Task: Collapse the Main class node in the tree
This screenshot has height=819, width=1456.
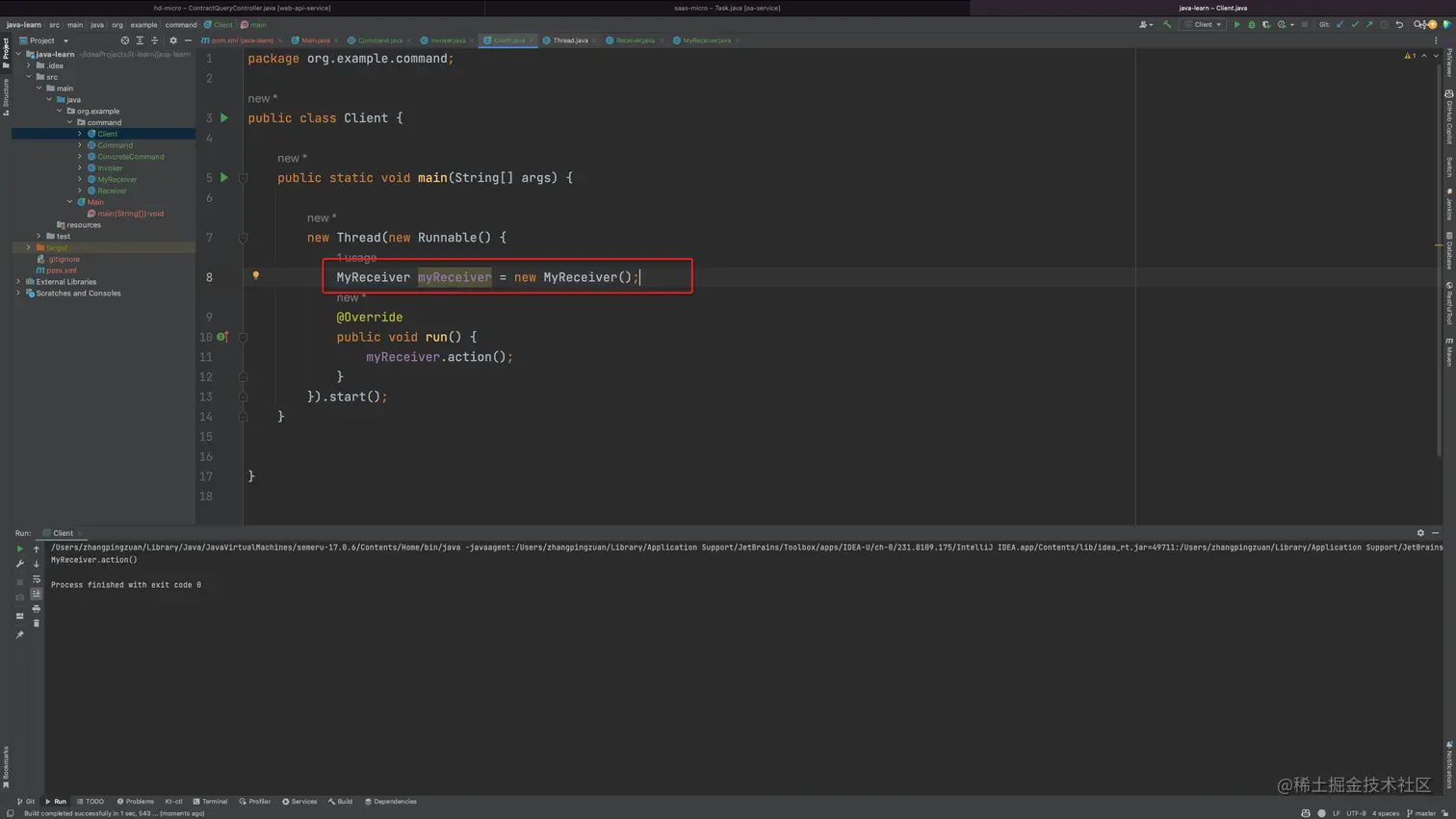Action: (x=69, y=202)
